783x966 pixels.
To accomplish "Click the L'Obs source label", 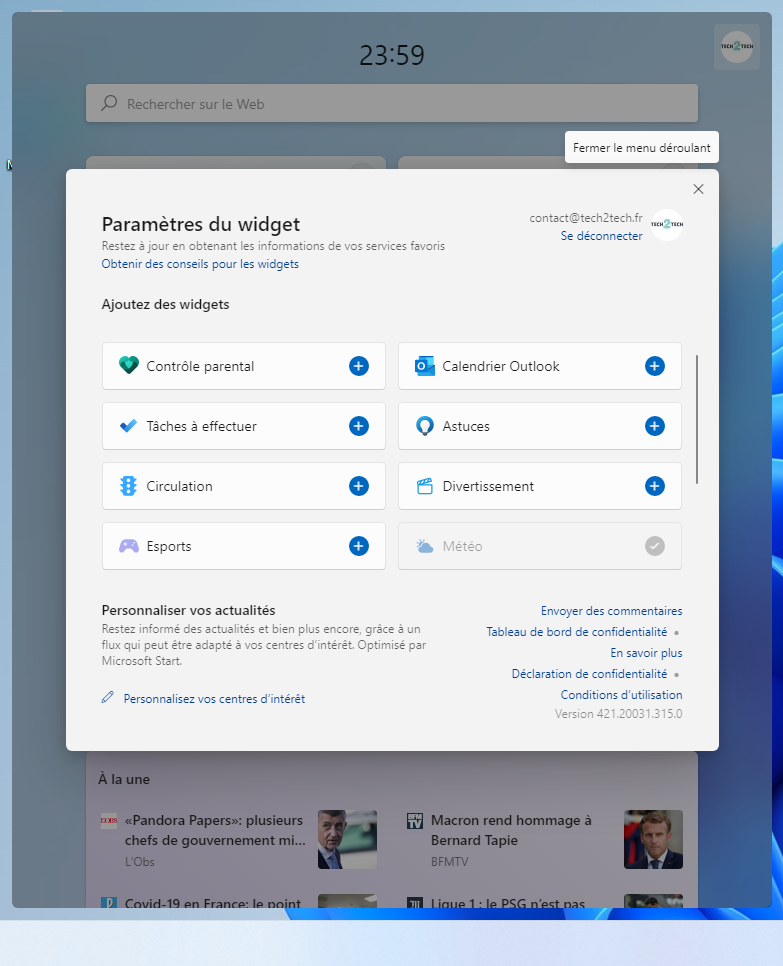I will (x=139, y=861).
